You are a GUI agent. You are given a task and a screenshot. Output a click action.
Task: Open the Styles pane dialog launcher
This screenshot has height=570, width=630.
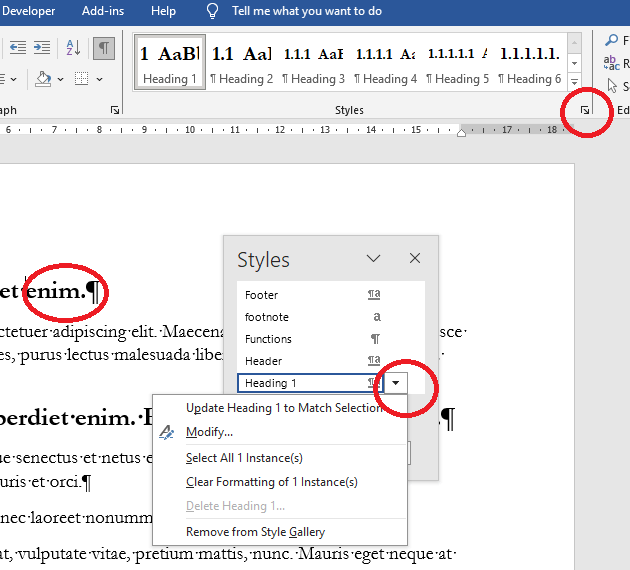[585, 110]
